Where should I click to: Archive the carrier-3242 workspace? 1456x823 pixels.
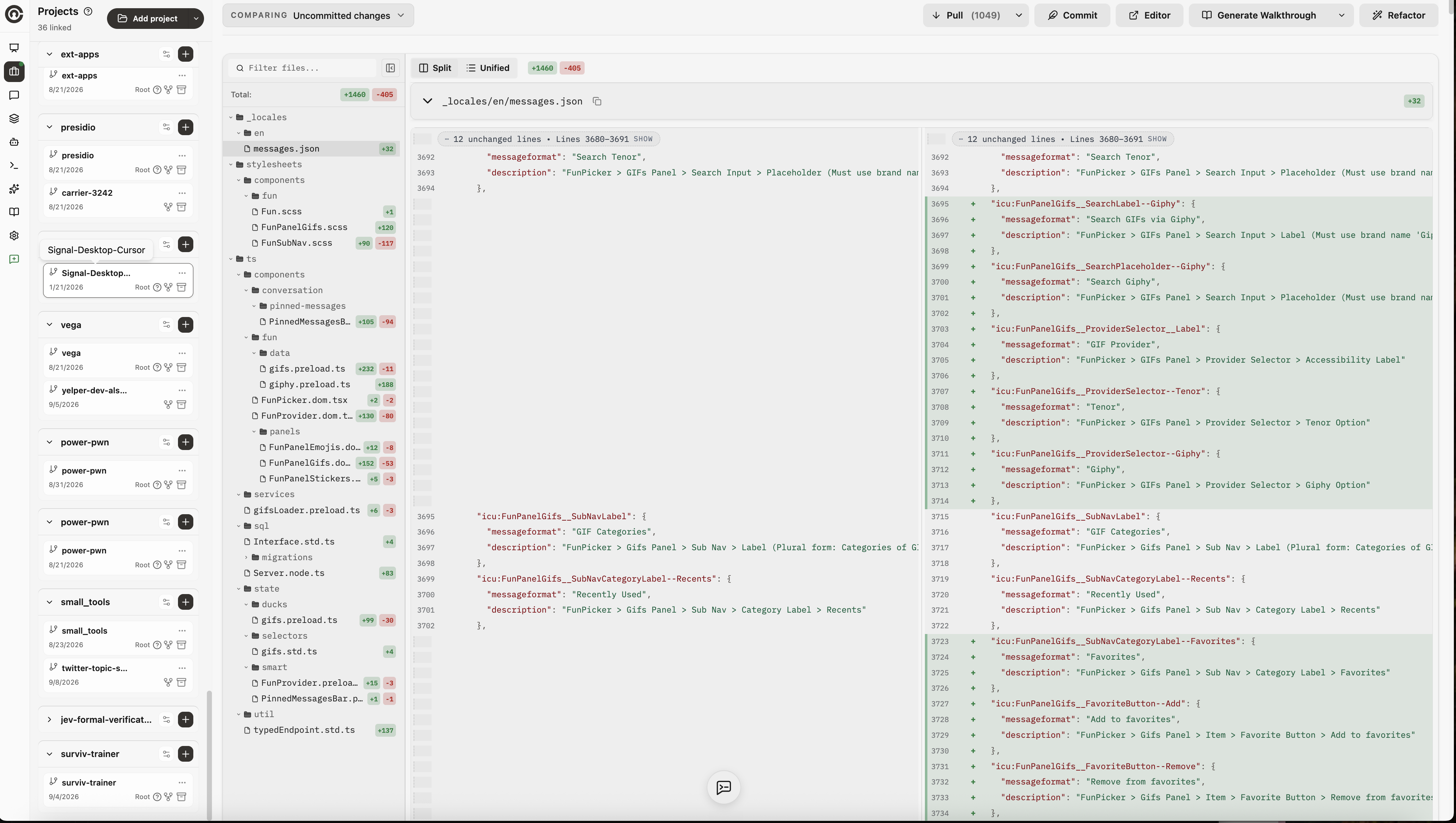[x=182, y=207]
